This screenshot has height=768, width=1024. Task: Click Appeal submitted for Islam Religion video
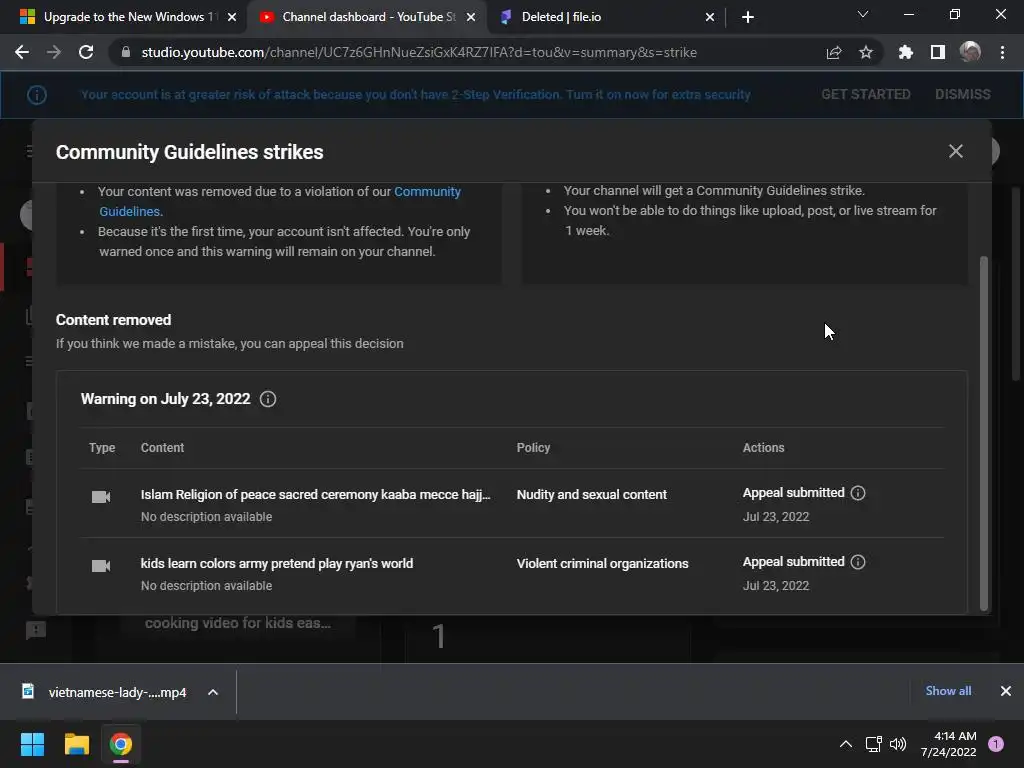[793, 493]
